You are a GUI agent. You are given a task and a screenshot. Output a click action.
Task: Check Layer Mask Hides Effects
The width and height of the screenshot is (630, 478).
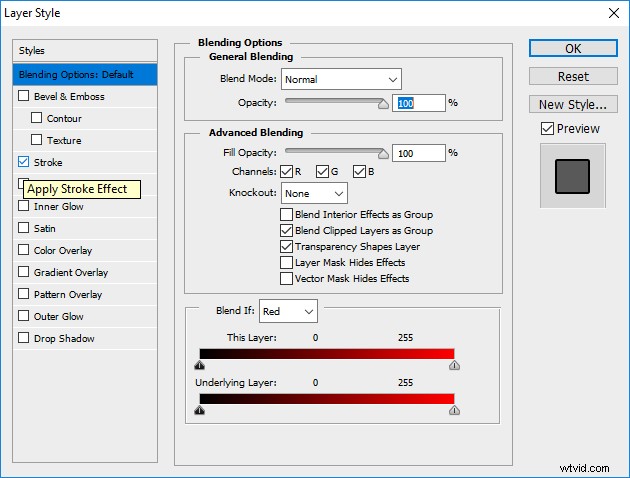(x=286, y=262)
